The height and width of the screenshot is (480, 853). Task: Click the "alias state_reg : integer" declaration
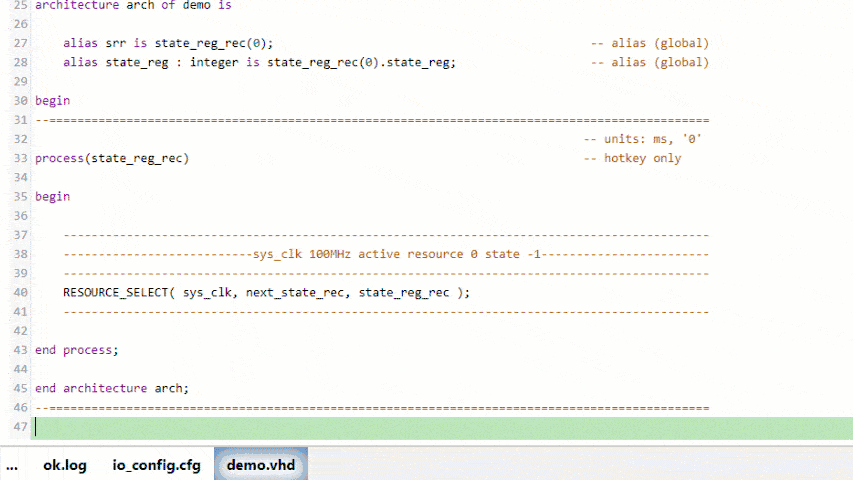[259, 63]
